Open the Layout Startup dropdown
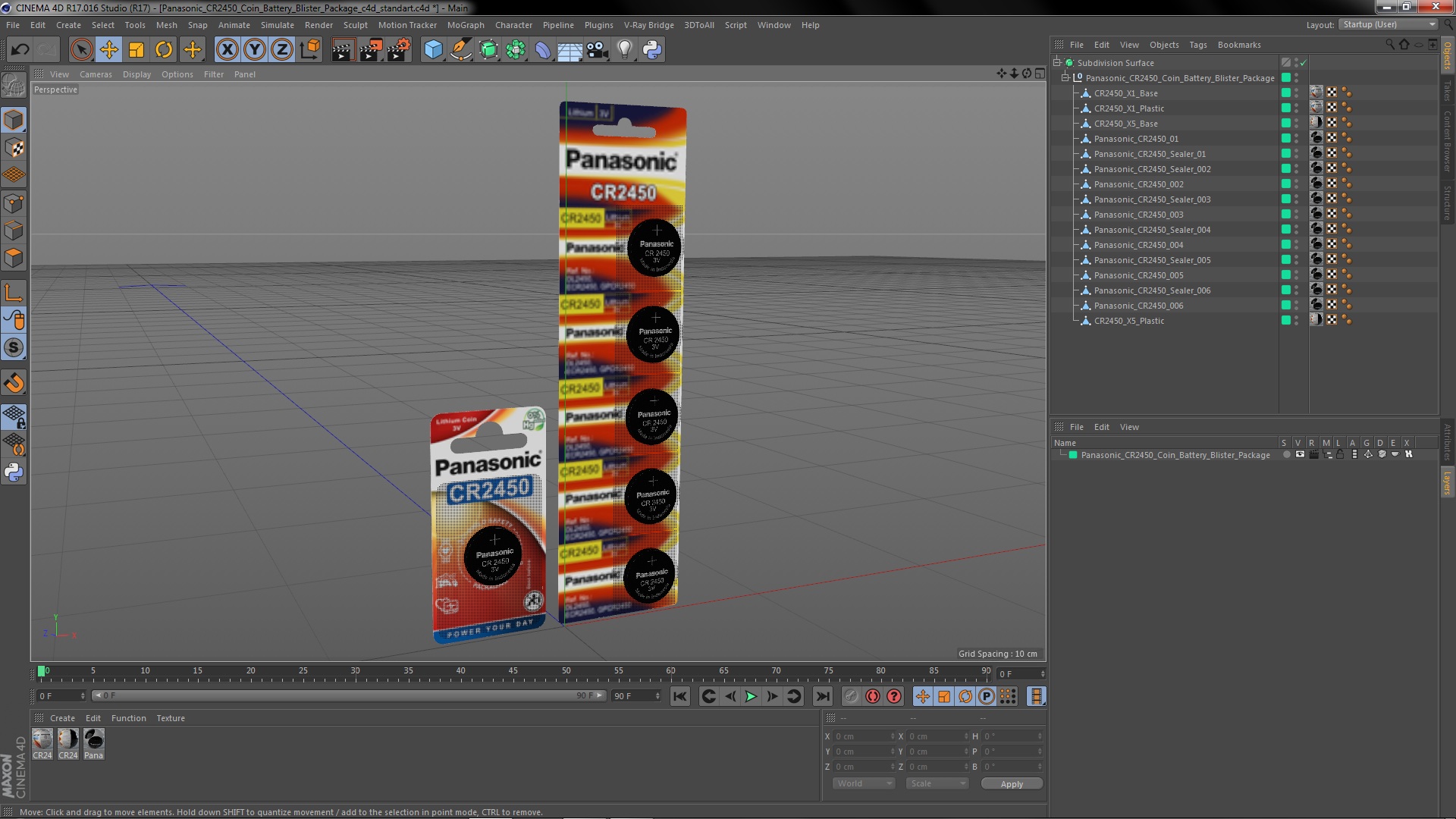 click(x=1388, y=24)
